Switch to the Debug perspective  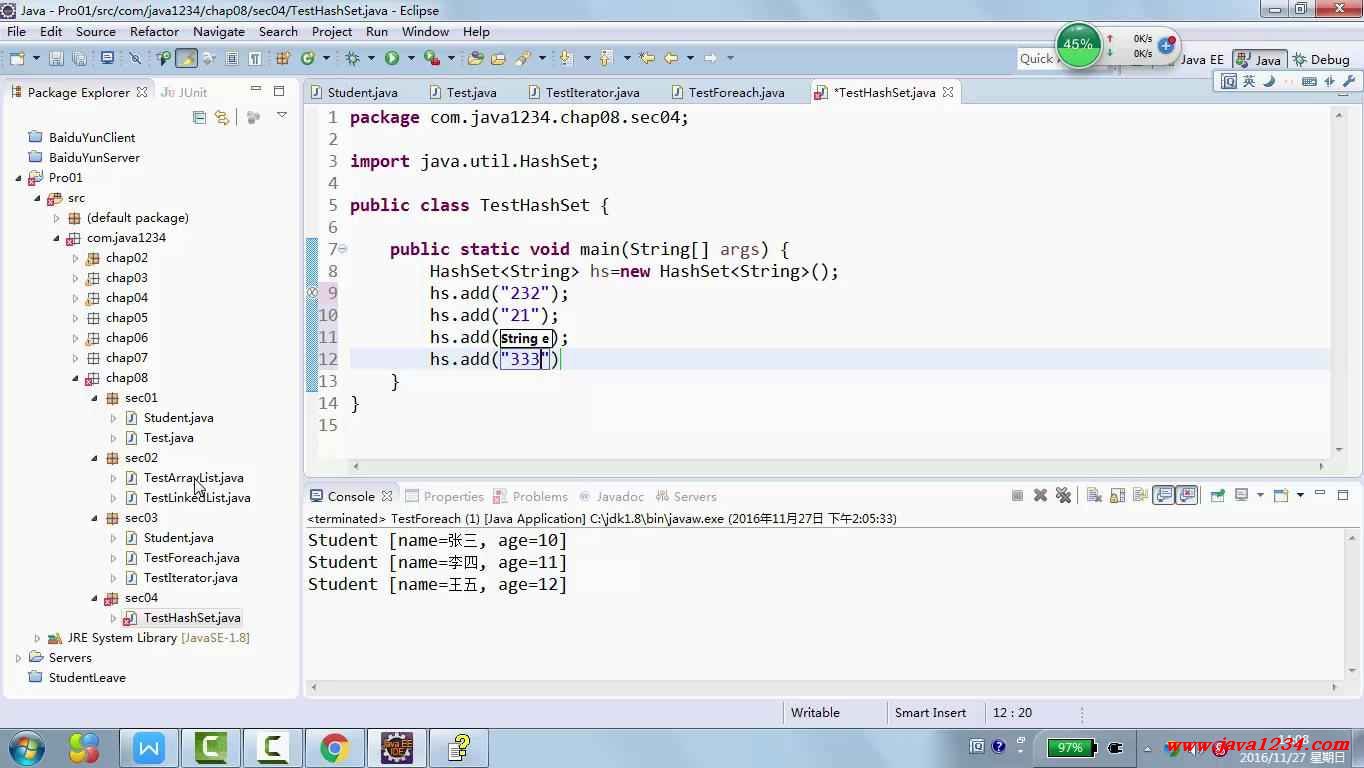[1320, 59]
